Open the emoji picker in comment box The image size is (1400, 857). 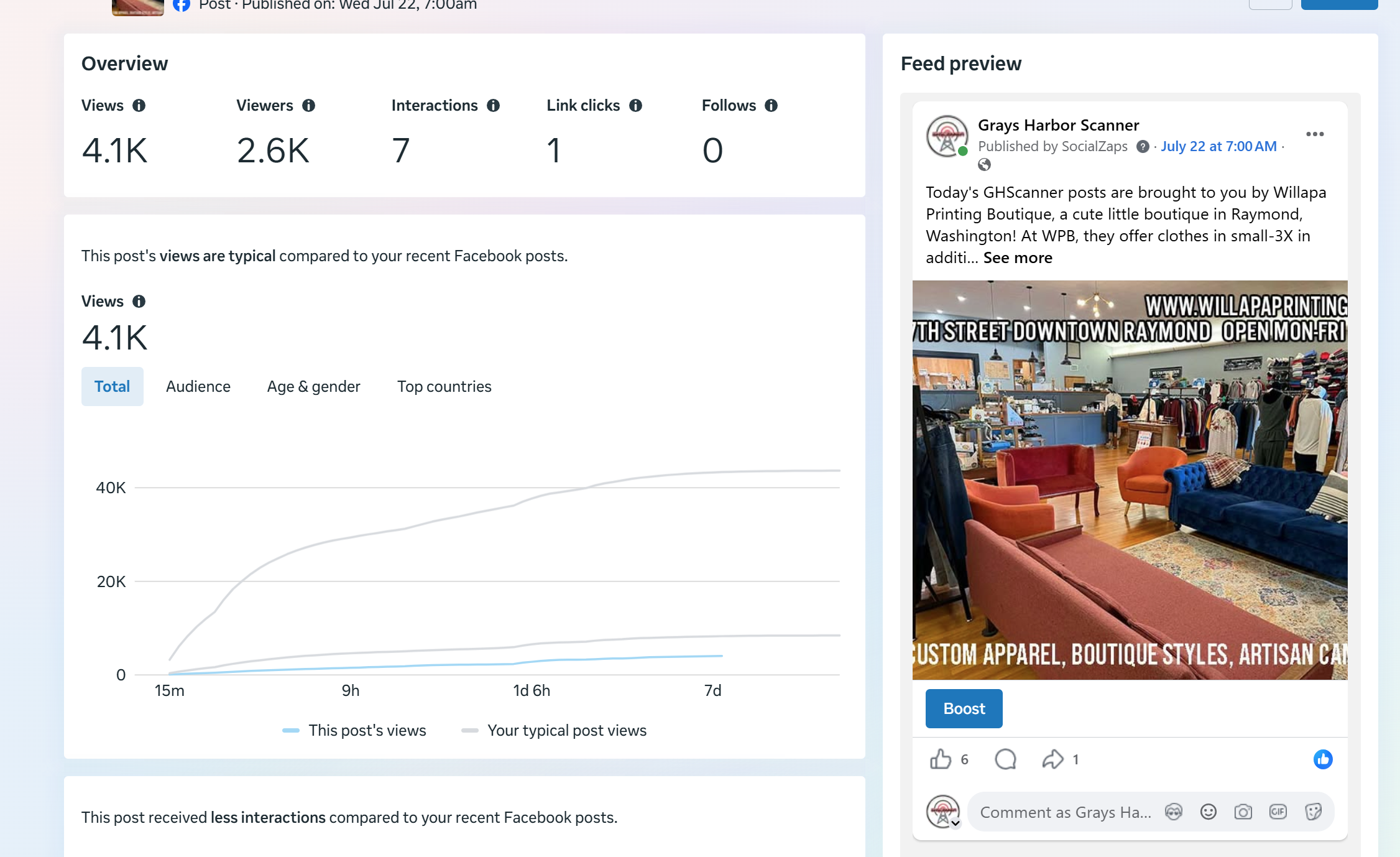pos(1209,812)
